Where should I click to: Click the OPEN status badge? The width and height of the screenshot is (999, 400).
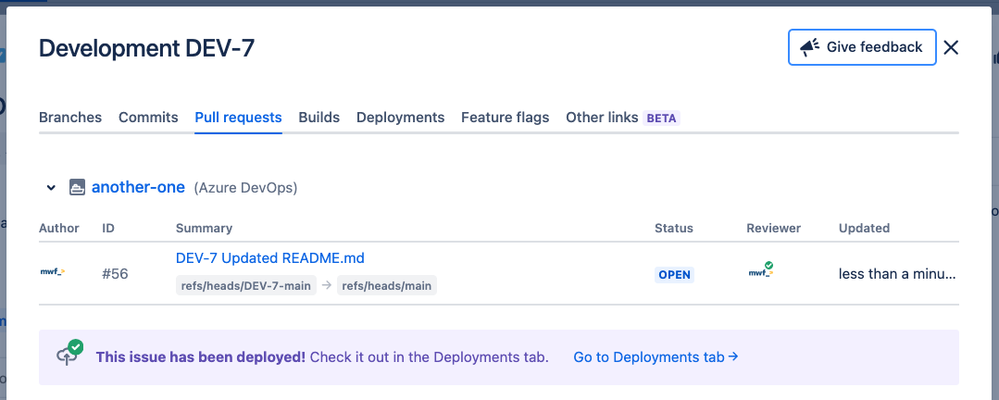coord(674,275)
